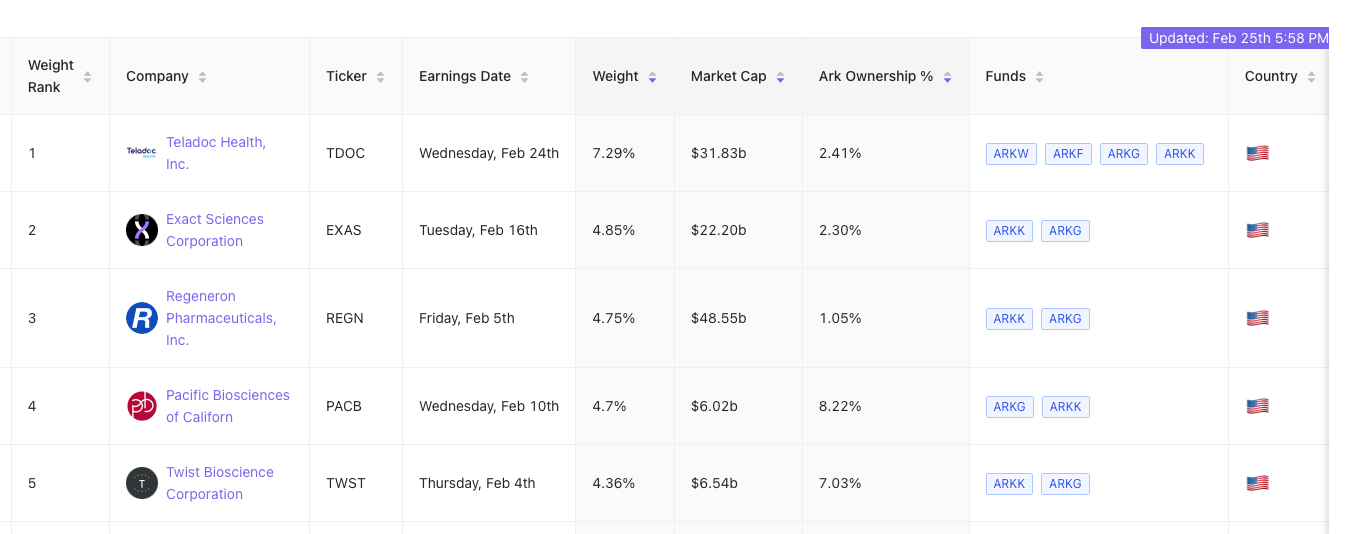The image size is (1347, 534).
Task: Select the ARKF fund tag for Teladoc
Action: (x=1068, y=154)
